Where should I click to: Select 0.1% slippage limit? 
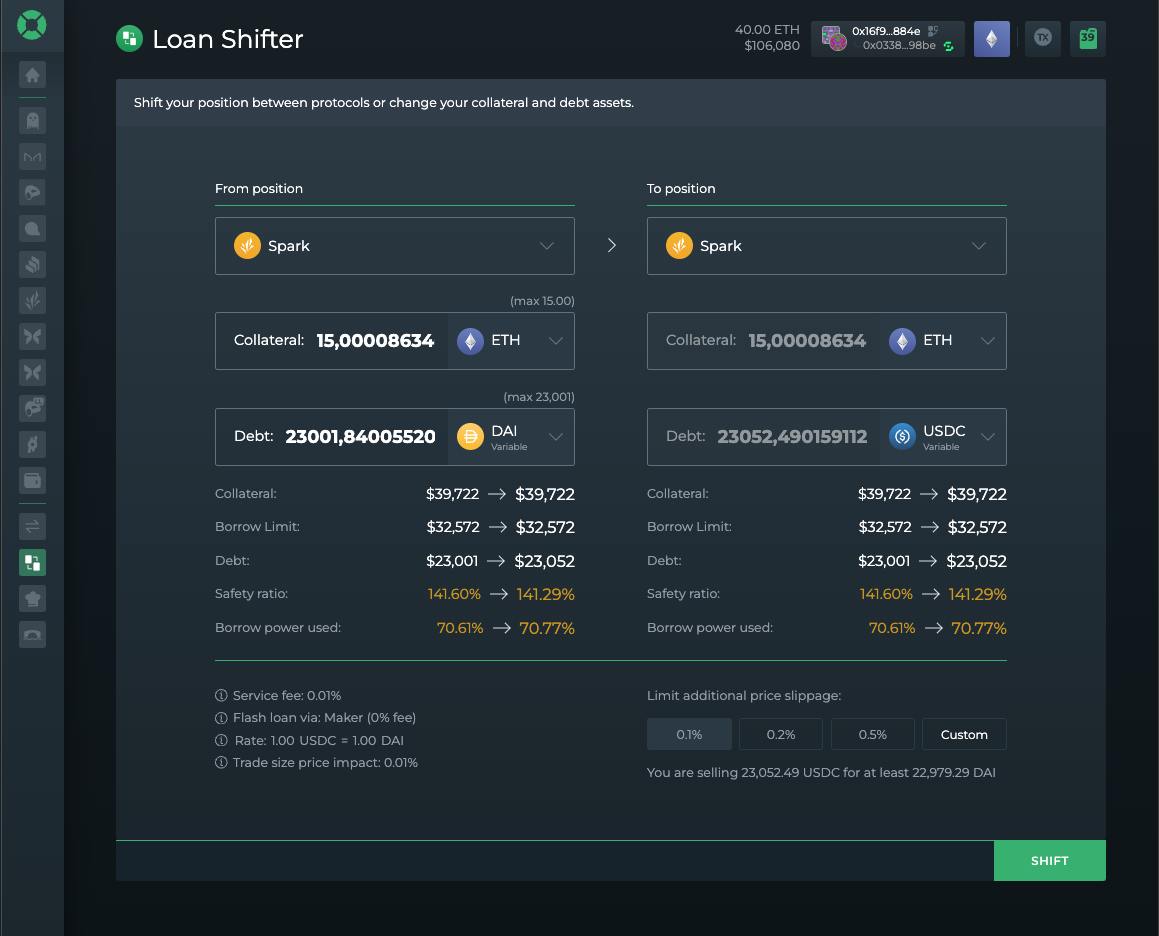[689, 734]
